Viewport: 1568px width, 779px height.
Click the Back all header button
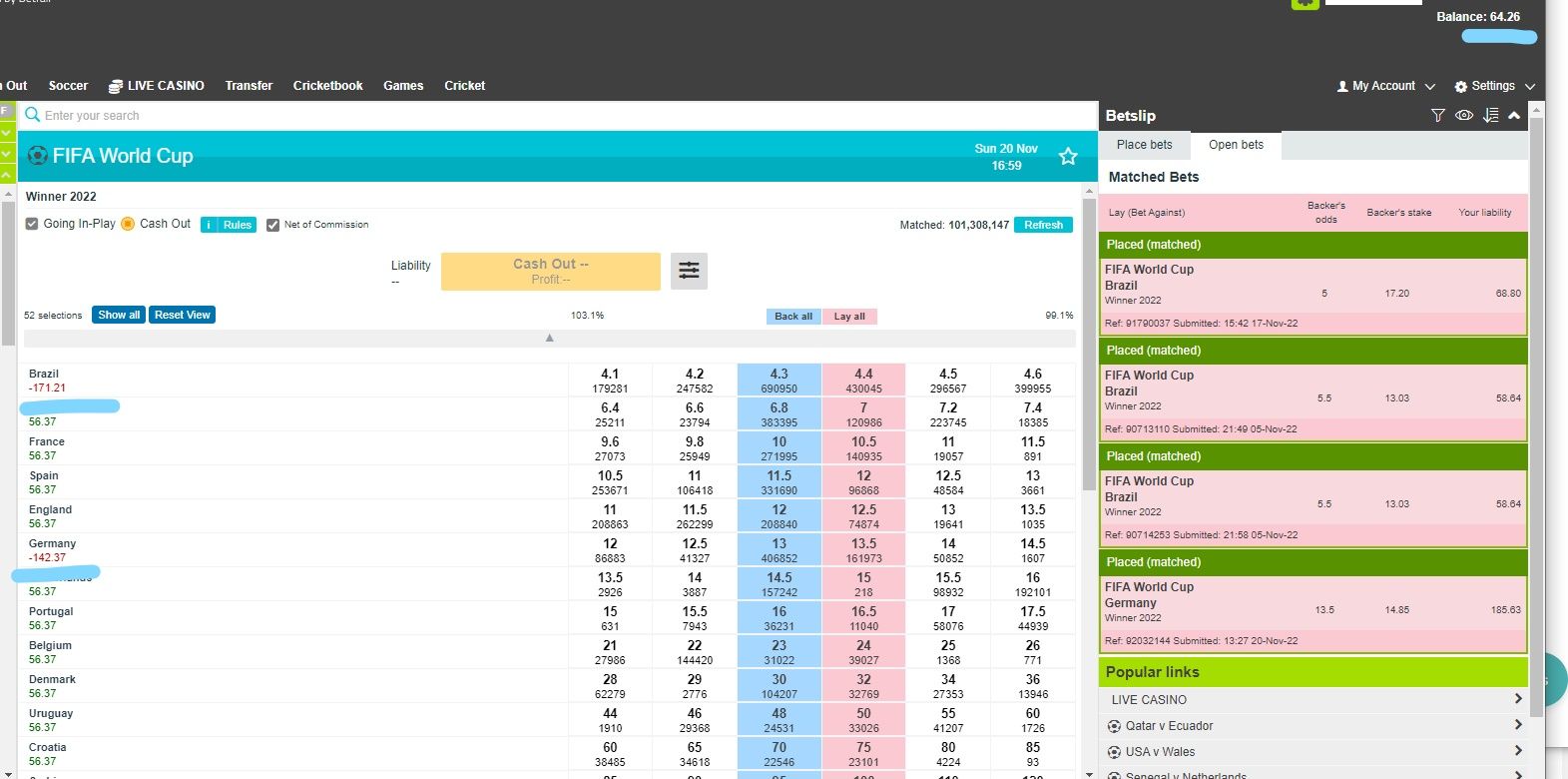(793, 317)
